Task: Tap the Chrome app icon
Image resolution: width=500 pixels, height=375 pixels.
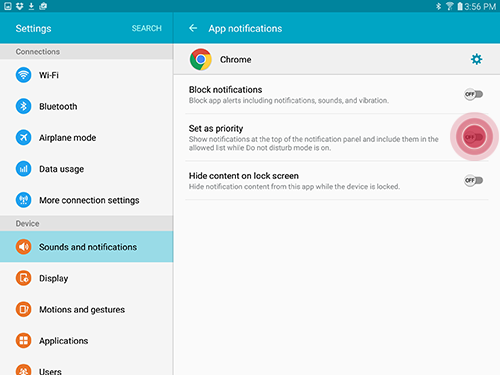Action: pyautogui.click(x=201, y=60)
